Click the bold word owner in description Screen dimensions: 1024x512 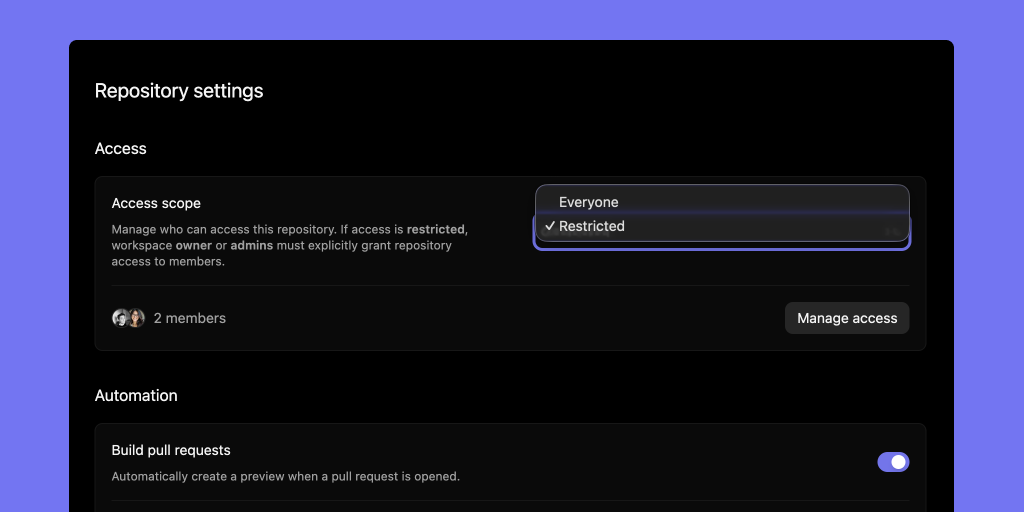click(194, 245)
